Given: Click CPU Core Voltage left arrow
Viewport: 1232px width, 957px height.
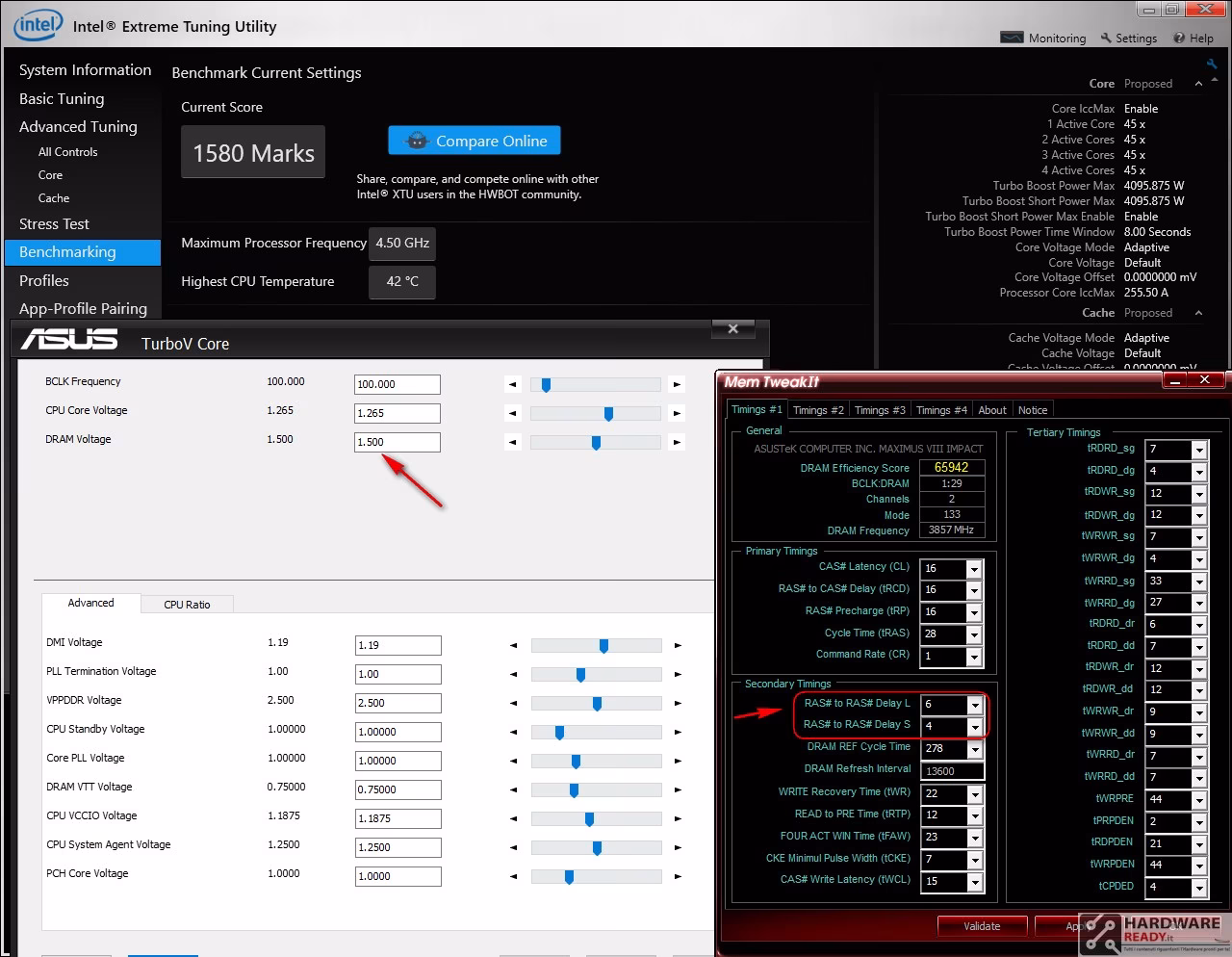Looking at the screenshot, I should point(512,413).
